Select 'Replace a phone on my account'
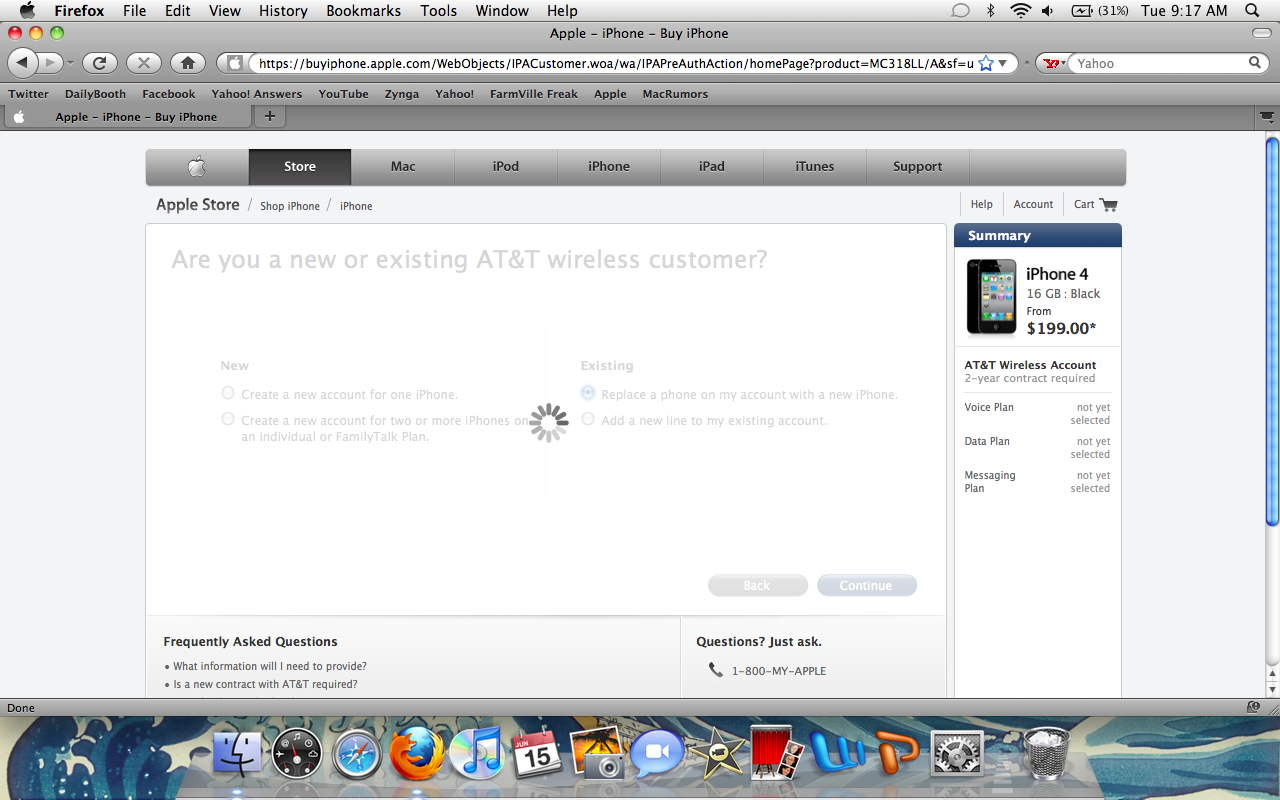The width and height of the screenshot is (1280, 800). (x=588, y=393)
